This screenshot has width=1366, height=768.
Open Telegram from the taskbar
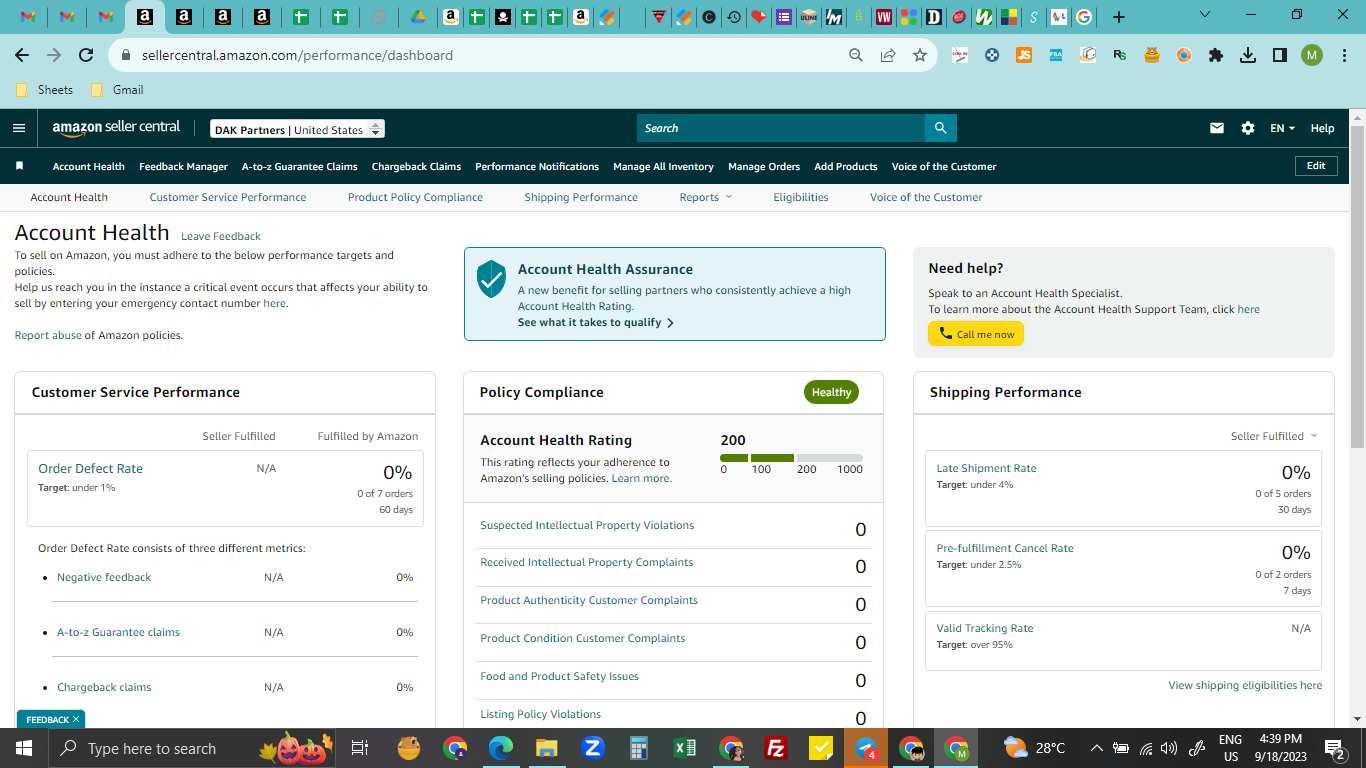(866, 748)
